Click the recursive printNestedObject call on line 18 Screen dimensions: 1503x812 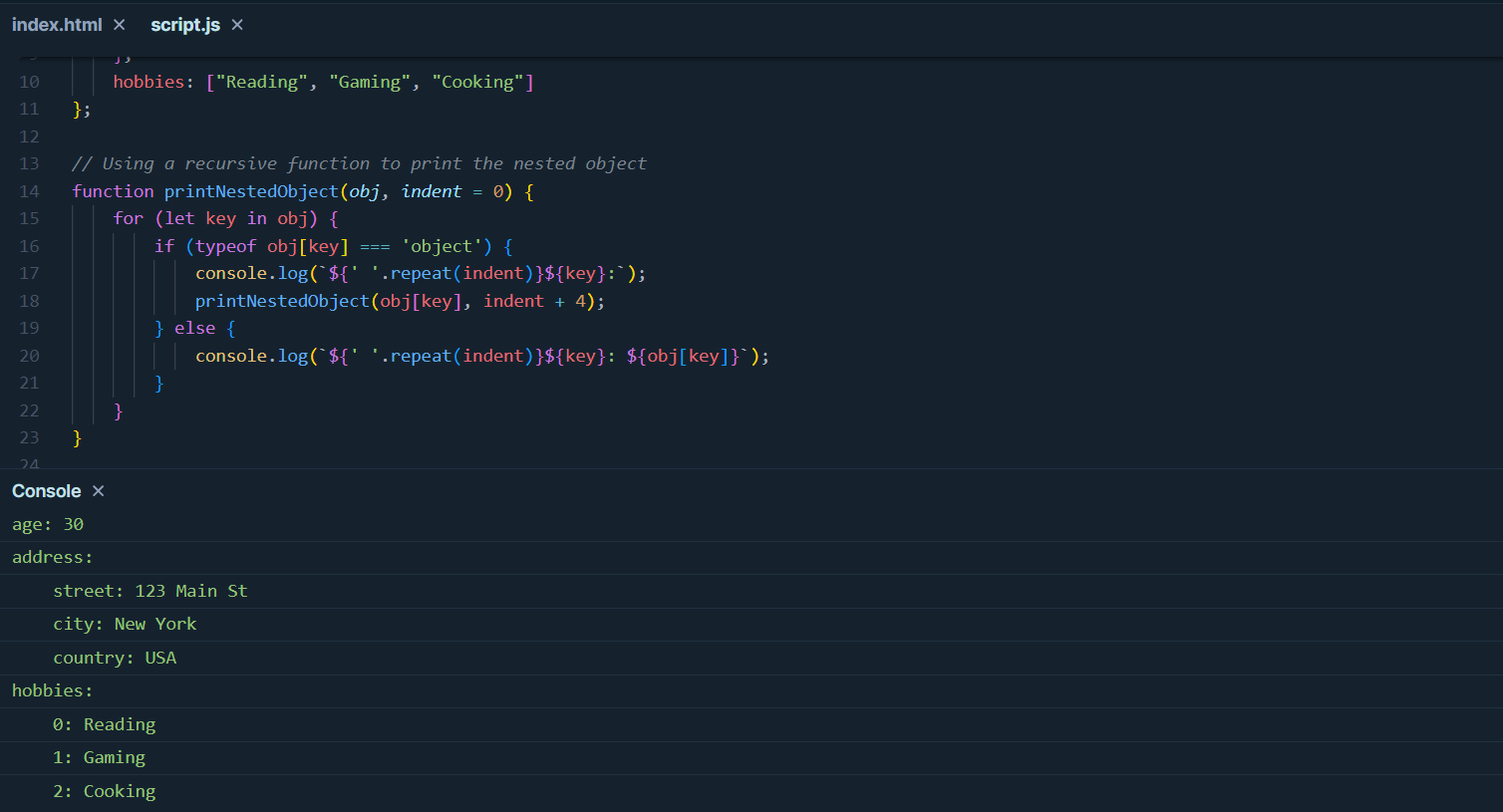(x=282, y=301)
